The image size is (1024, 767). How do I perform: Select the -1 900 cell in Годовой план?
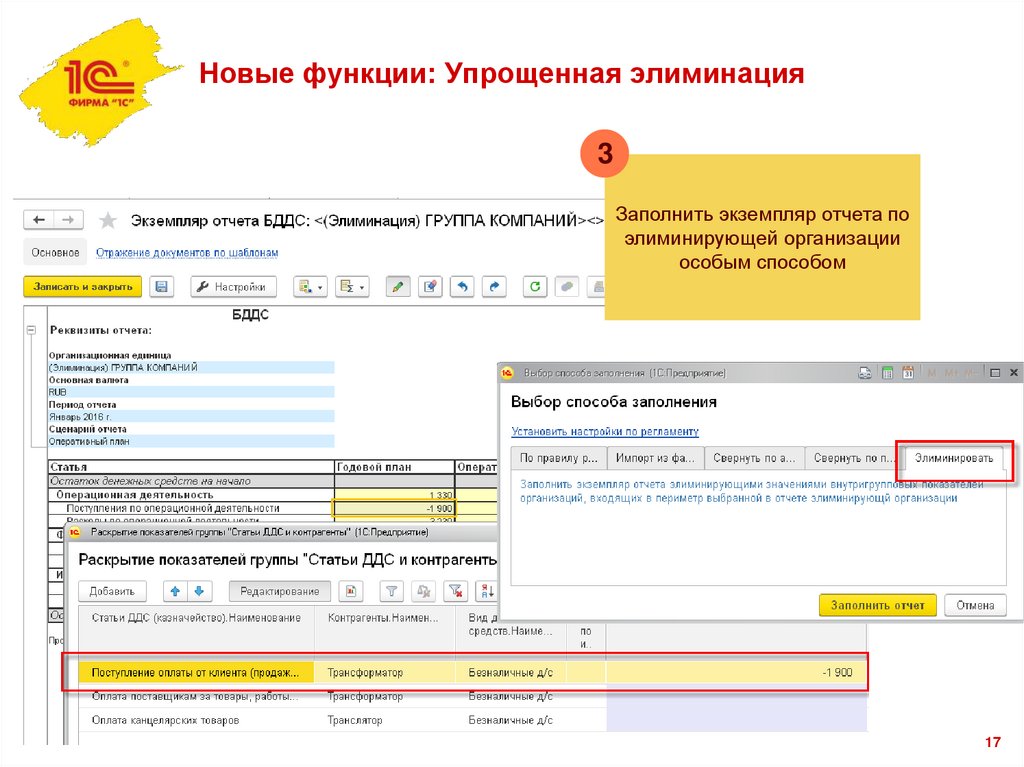394,508
